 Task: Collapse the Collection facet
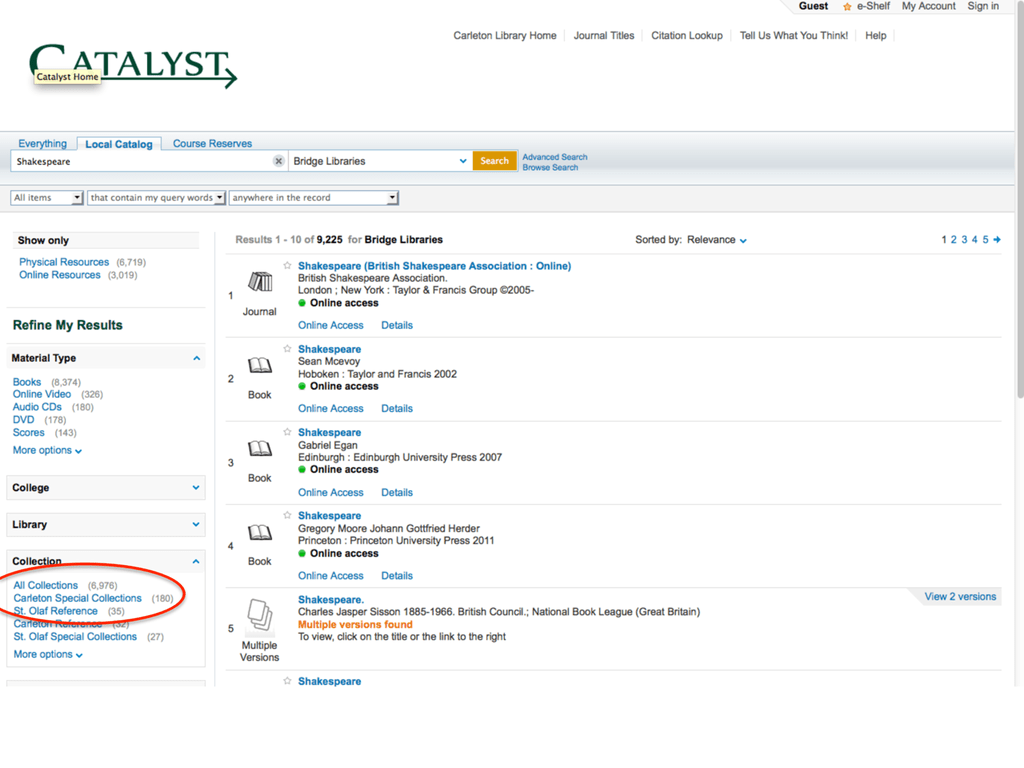click(196, 562)
